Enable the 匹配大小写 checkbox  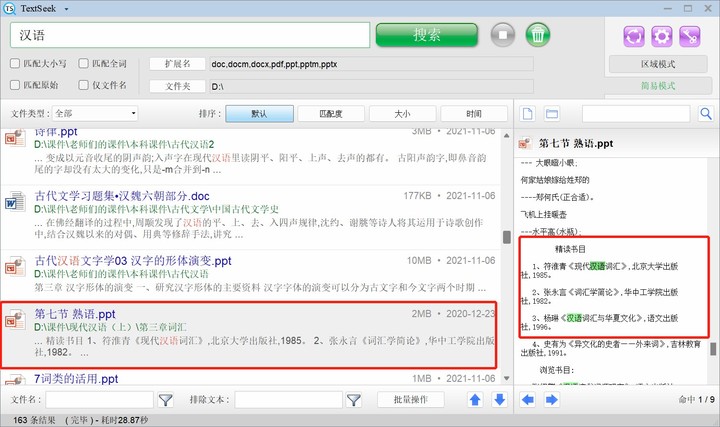point(16,63)
